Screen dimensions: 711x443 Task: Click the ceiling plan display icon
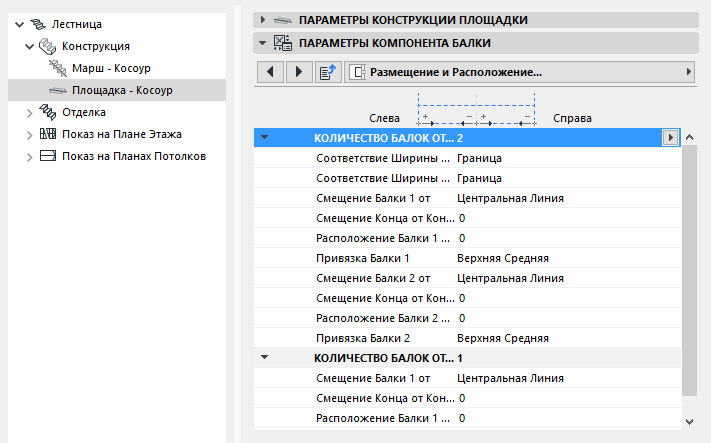(48, 156)
